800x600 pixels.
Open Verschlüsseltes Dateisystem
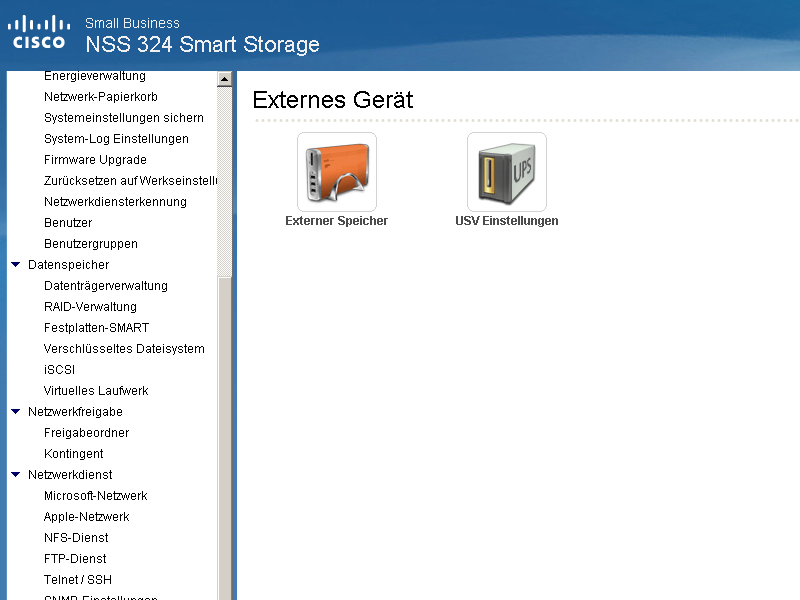tap(124, 348)
